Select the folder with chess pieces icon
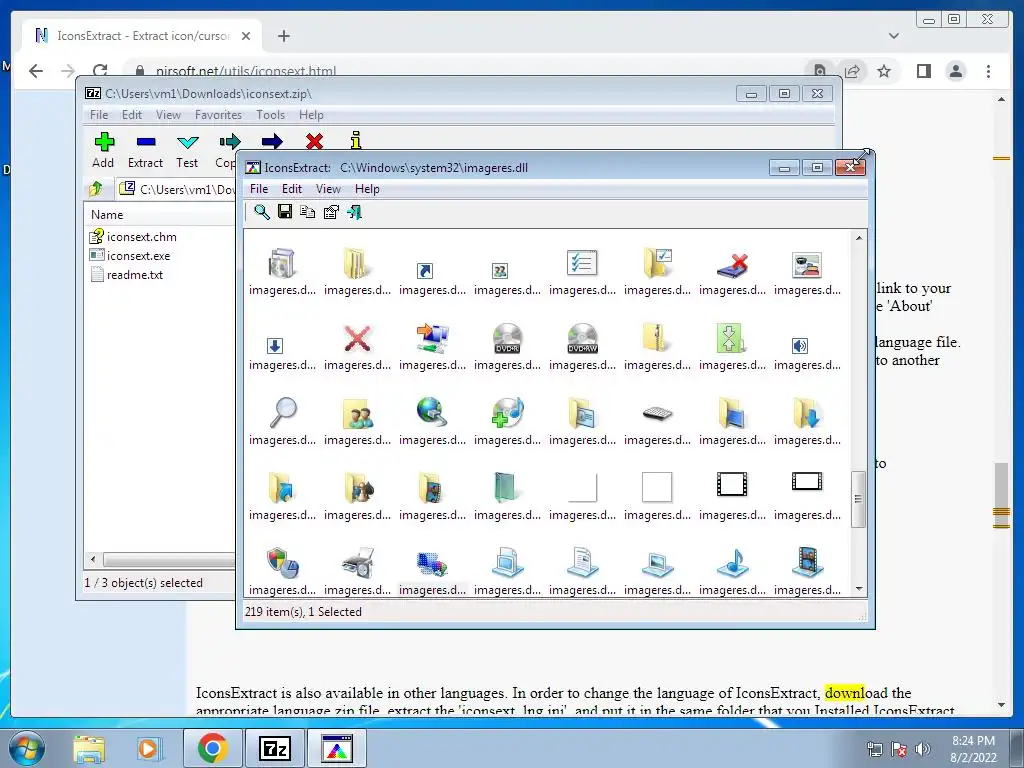The width and height of the screenshot is (1024, 768). point(357,488)
